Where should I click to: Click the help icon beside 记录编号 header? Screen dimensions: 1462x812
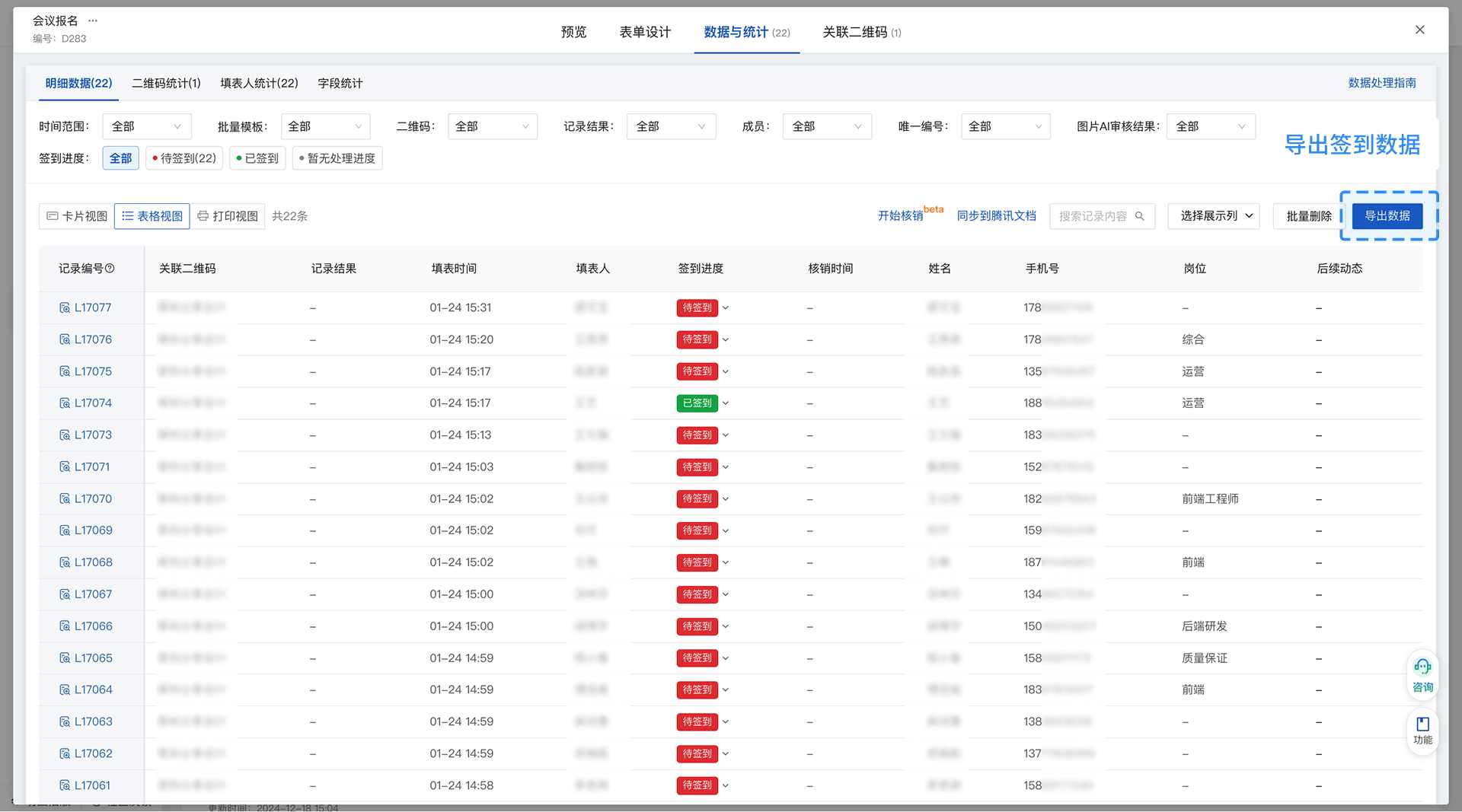tap(110, 269)
